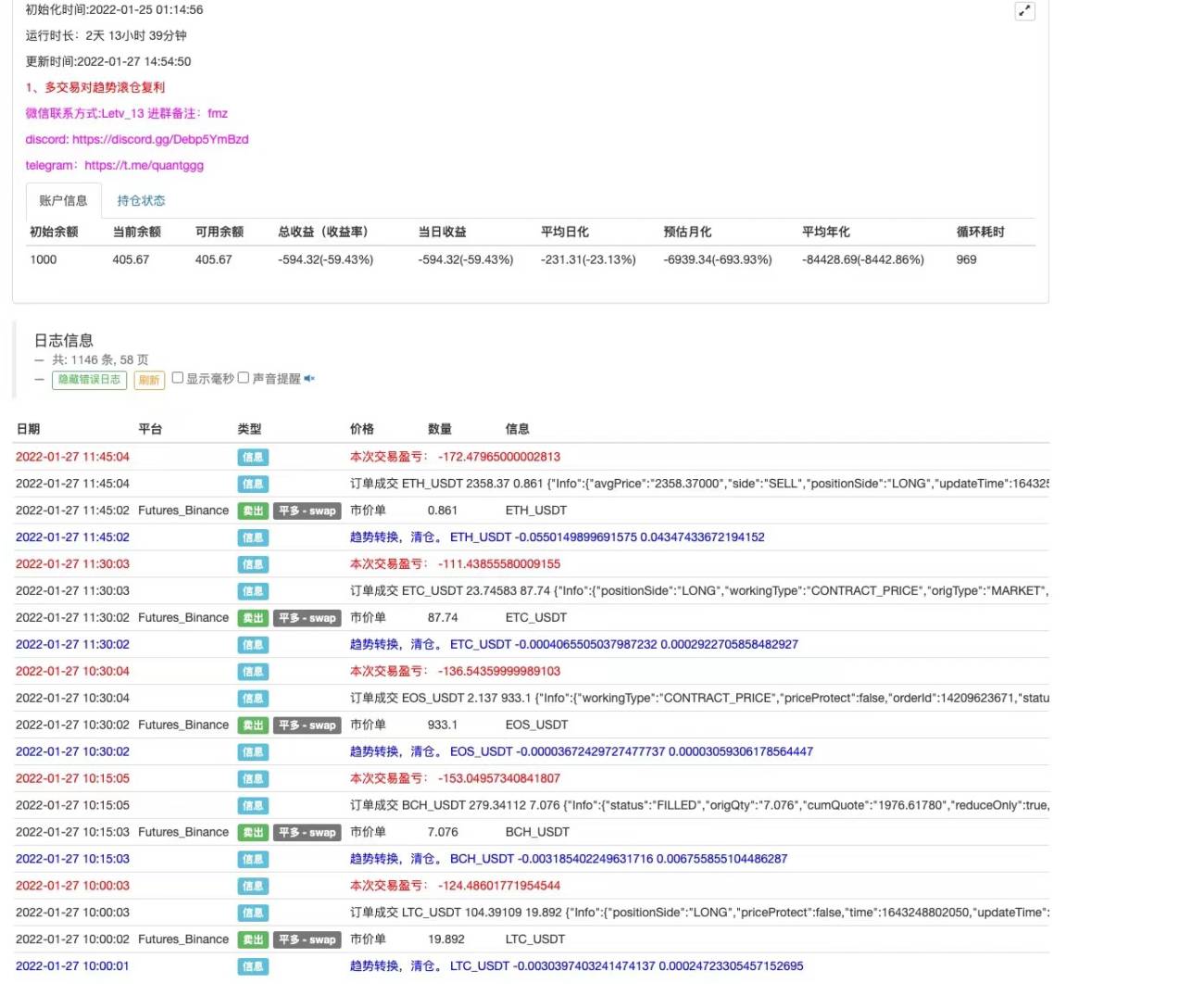
Task: Click the 卖出 badge in ETH_USDT row
Action: tap(253, 511)
